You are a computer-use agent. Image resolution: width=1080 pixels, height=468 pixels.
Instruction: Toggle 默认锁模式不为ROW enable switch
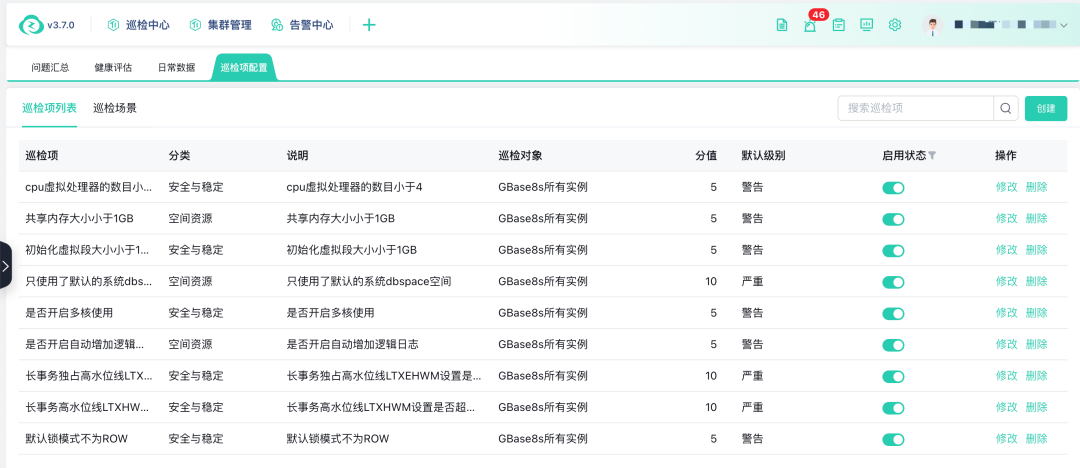click(x=893, y=439)
